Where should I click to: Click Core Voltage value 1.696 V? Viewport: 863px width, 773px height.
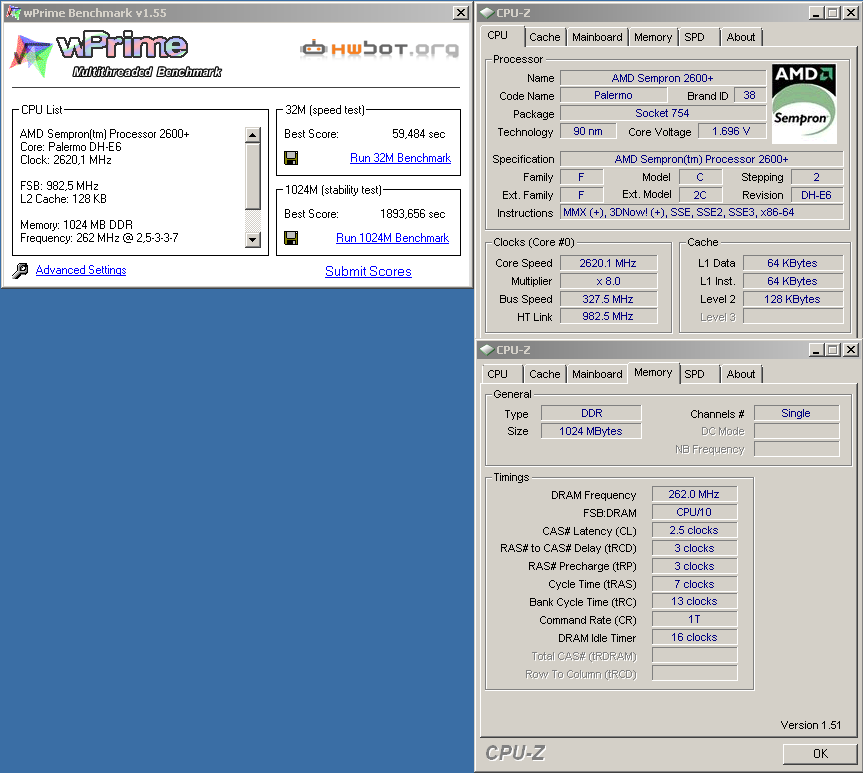[x=731, y=131]
